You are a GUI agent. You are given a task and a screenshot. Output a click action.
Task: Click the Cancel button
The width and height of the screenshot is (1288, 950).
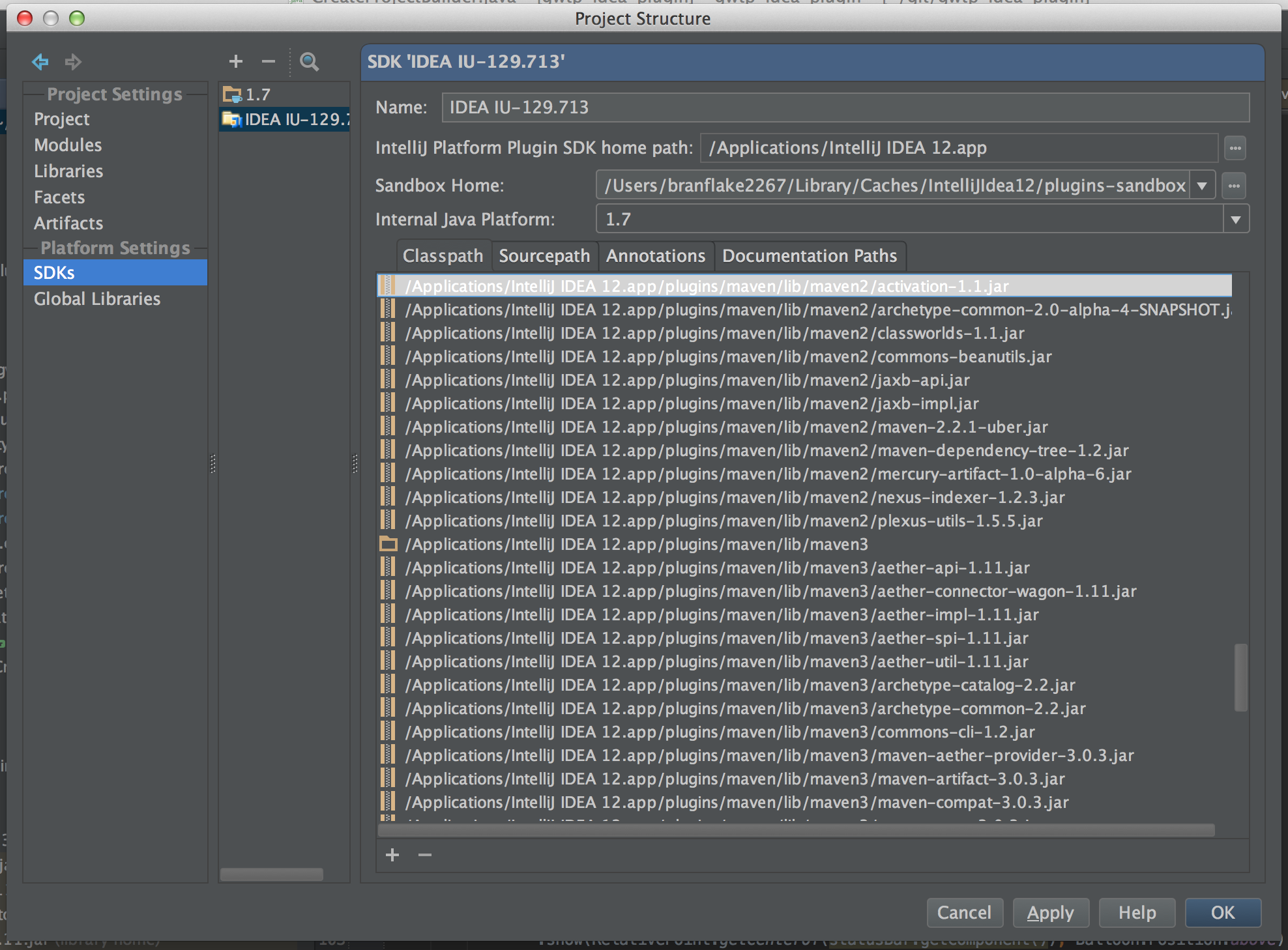coord(965,913)
